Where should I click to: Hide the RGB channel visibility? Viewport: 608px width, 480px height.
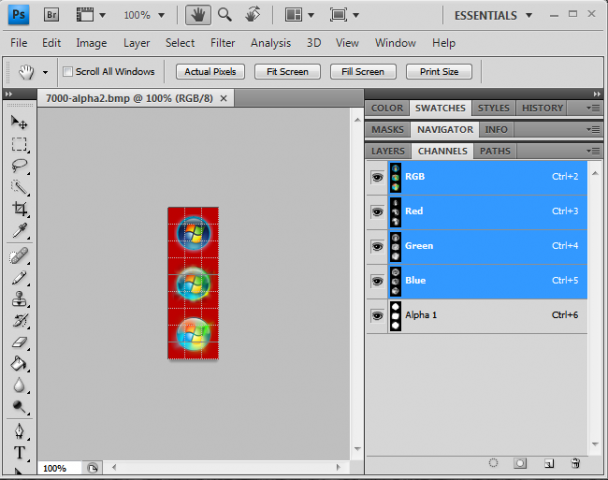tap(377, 178)
